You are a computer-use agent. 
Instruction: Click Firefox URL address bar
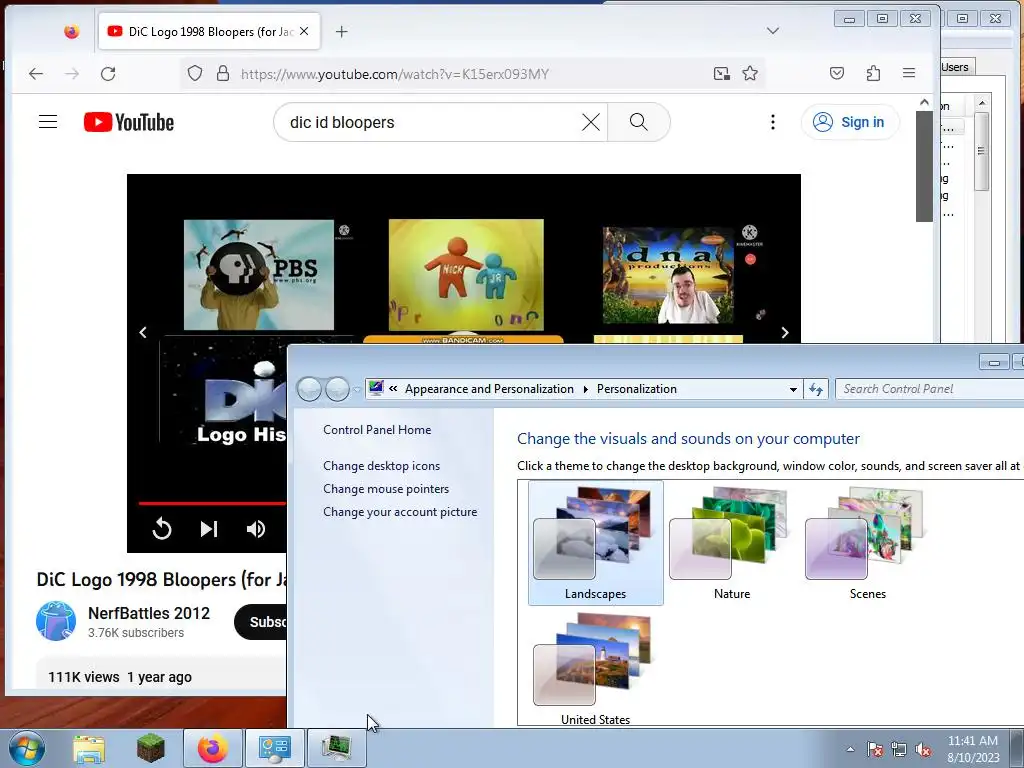[x=472, y=74]
